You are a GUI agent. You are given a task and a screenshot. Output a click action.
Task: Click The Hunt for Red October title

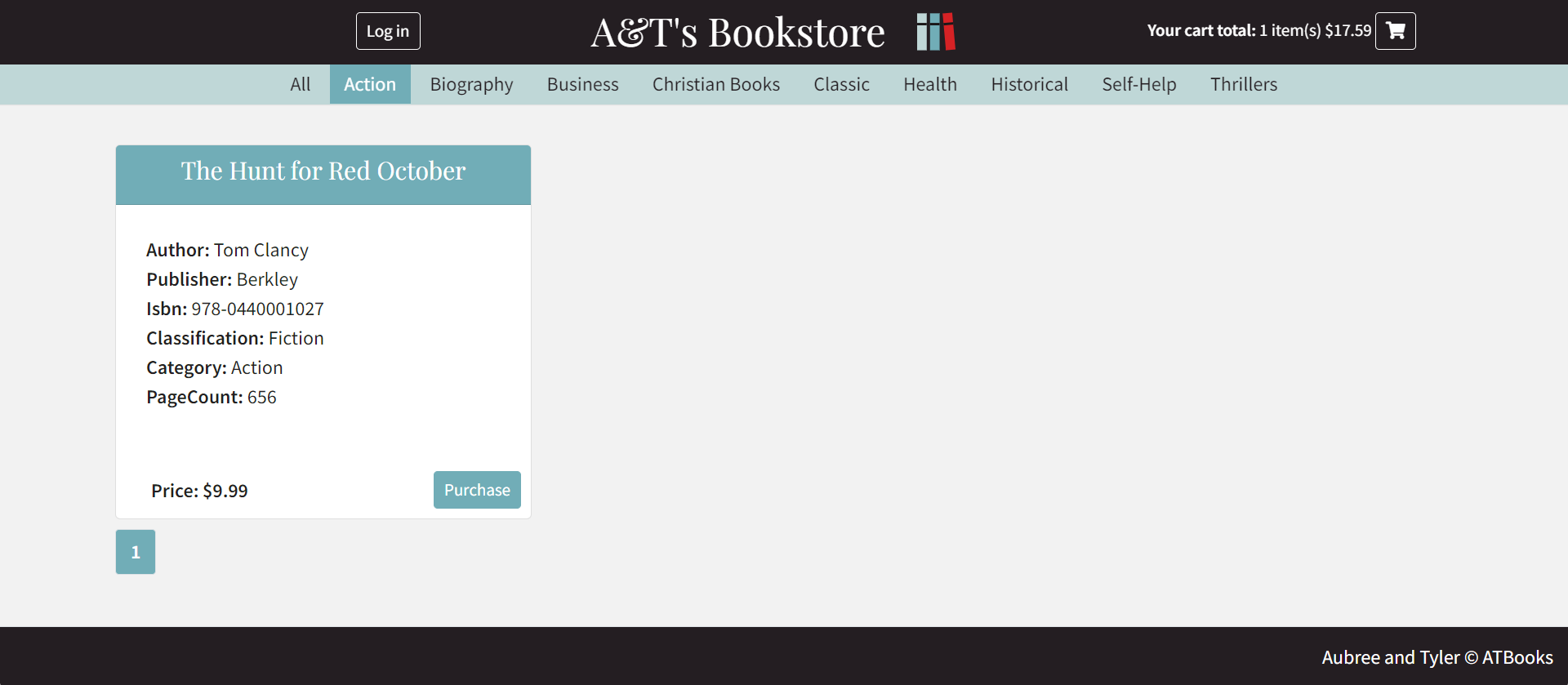pyautogui.click(x=323, y=171)
